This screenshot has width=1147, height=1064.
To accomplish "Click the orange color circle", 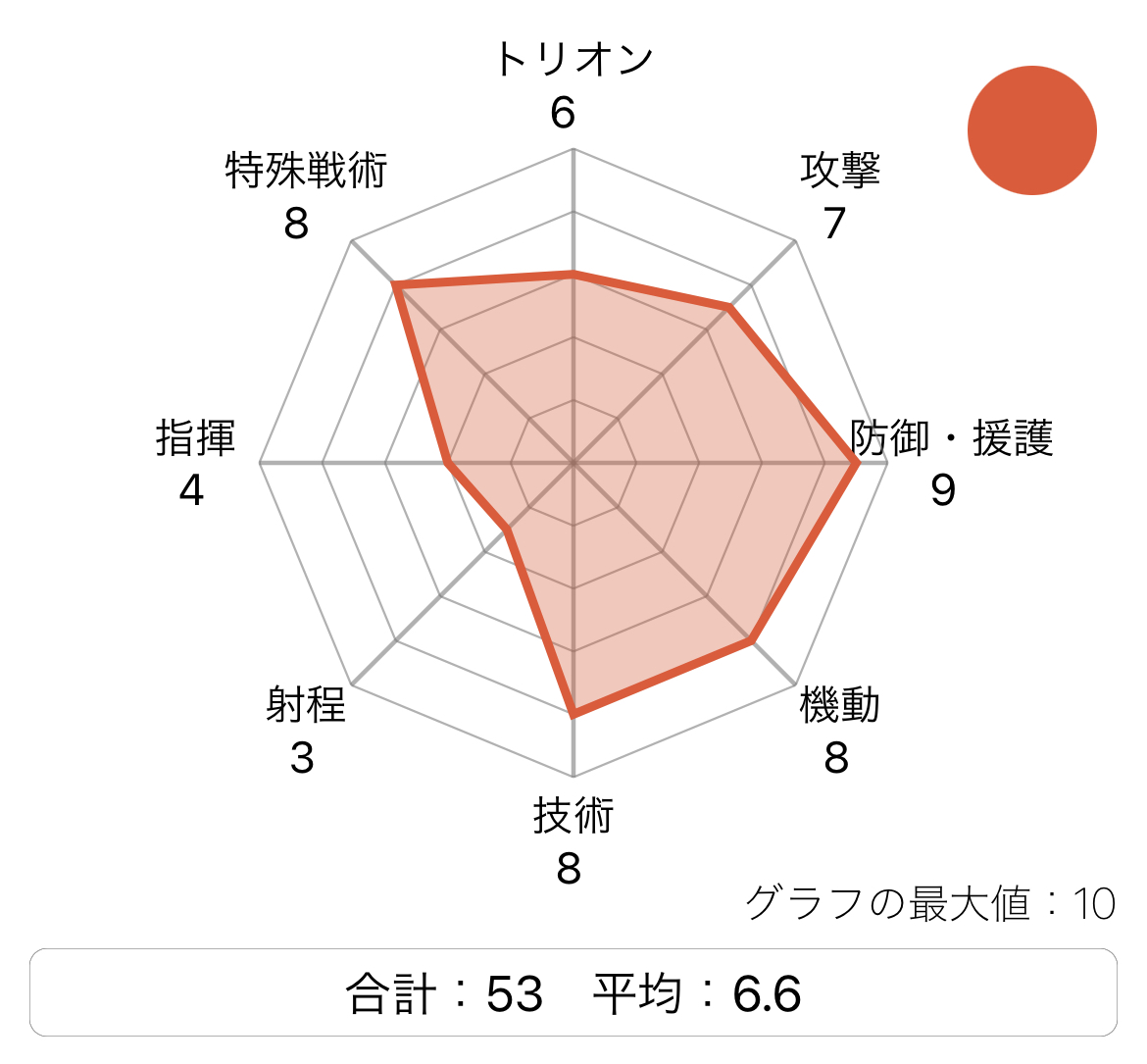I will tap(1031, 130).
